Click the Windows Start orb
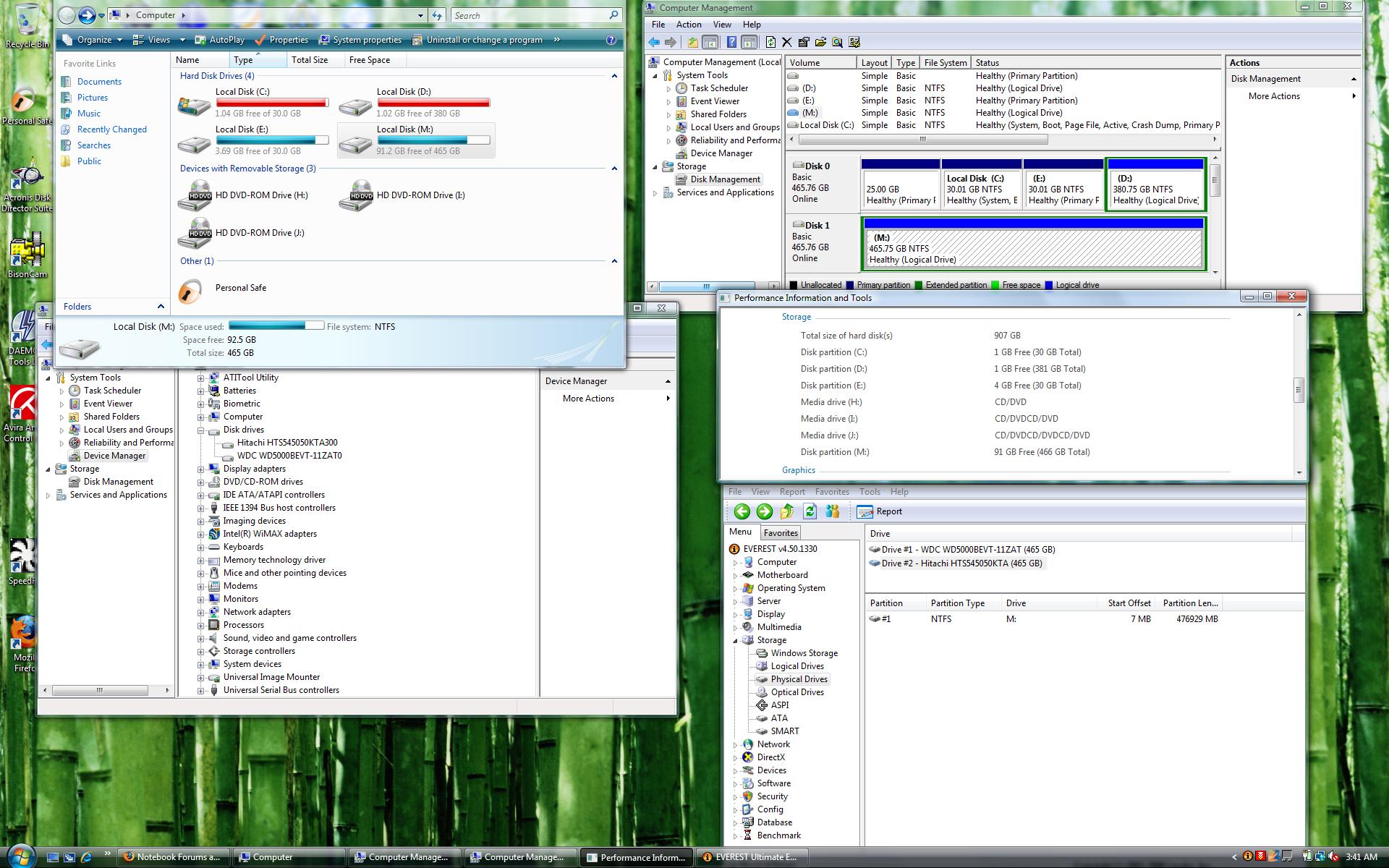The image size is (1389, 868). (x=20, y=856)
